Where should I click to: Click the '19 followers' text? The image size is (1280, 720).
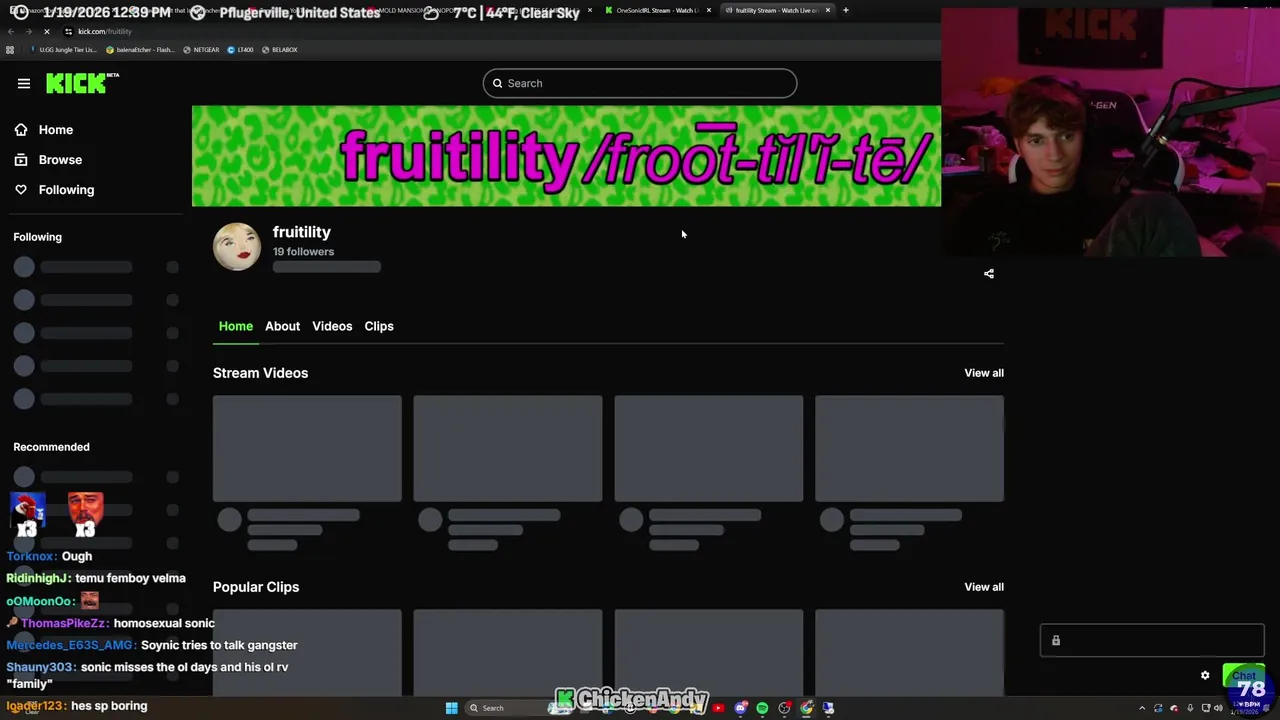point(303,252)
